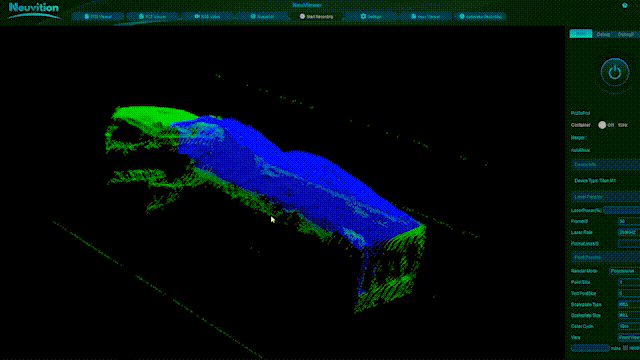Click the last toolbar Recording button
The height and width of the screenshot is (360, 640).
[480, 17]
